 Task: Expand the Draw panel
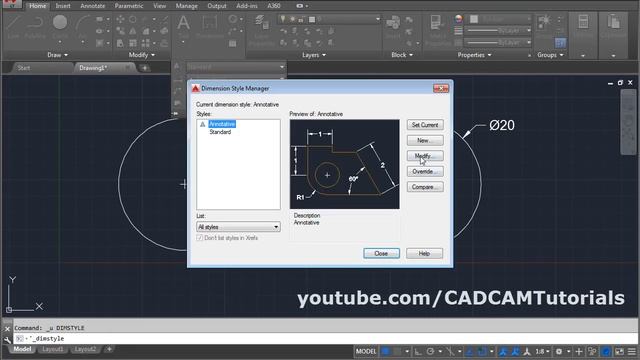tap(57, 55)
